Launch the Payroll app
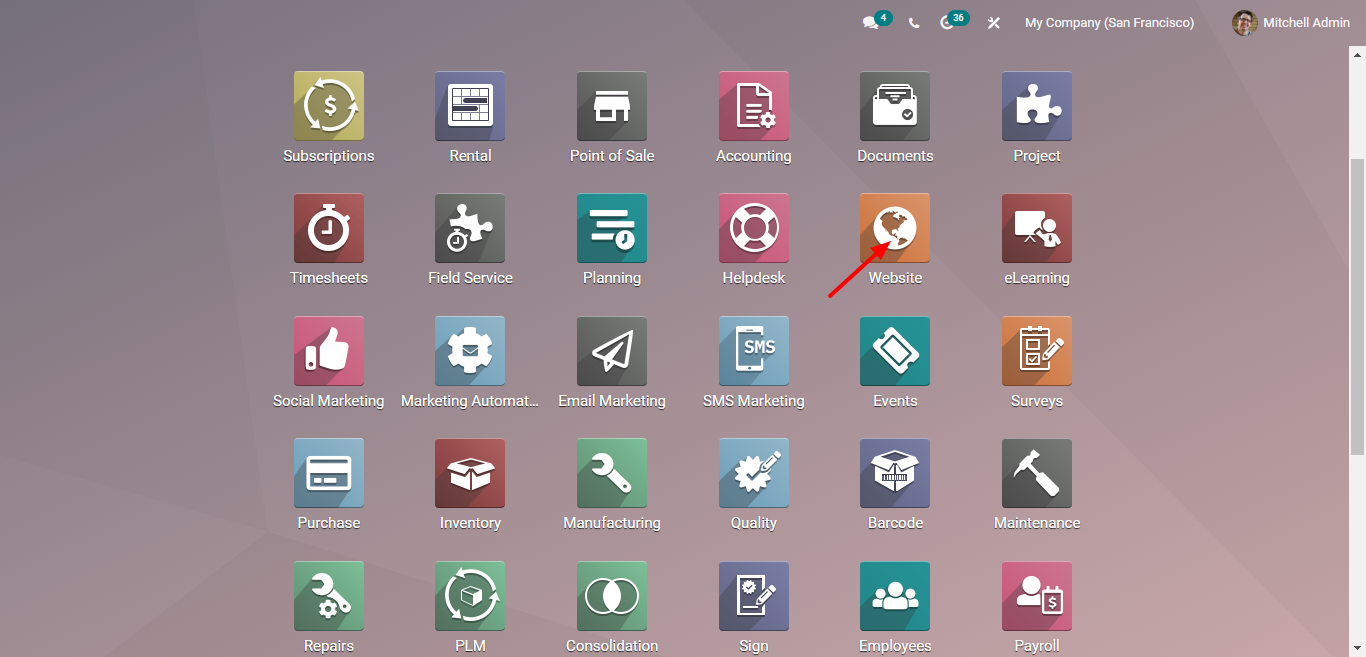This screenshot has height=657, width=1366. click(x=1036, y=595)
